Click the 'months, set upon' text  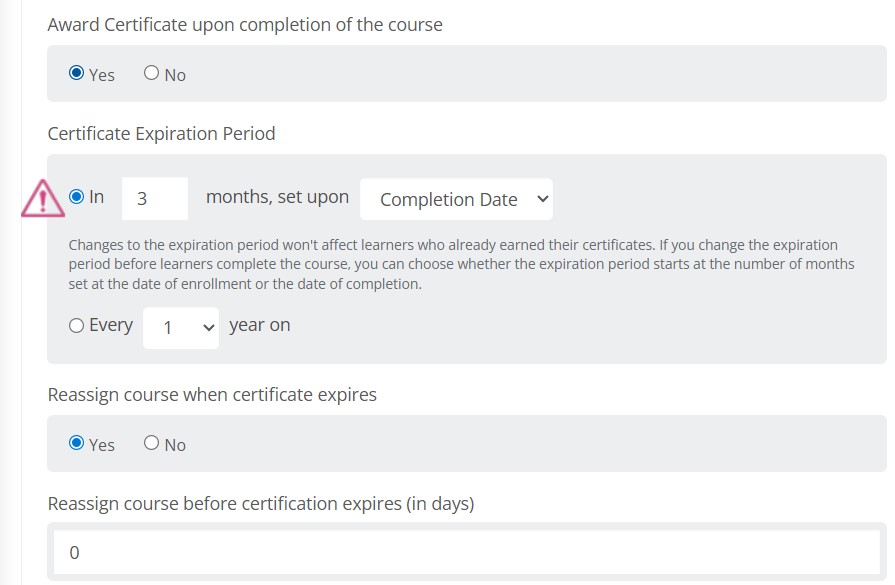(277, 197)
